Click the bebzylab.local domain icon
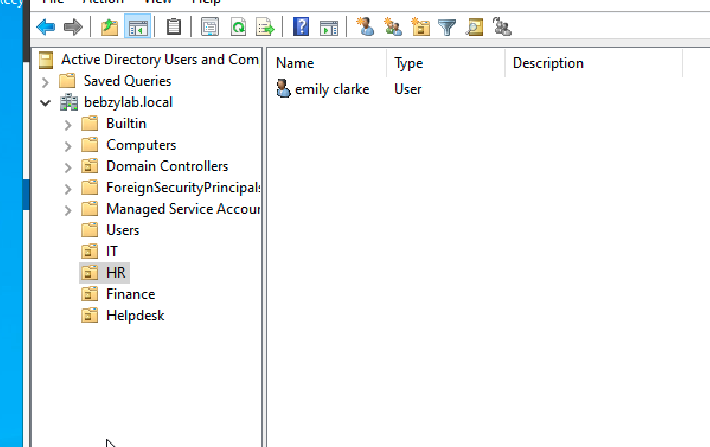The image size is (710, 447). tap(69, 102)
